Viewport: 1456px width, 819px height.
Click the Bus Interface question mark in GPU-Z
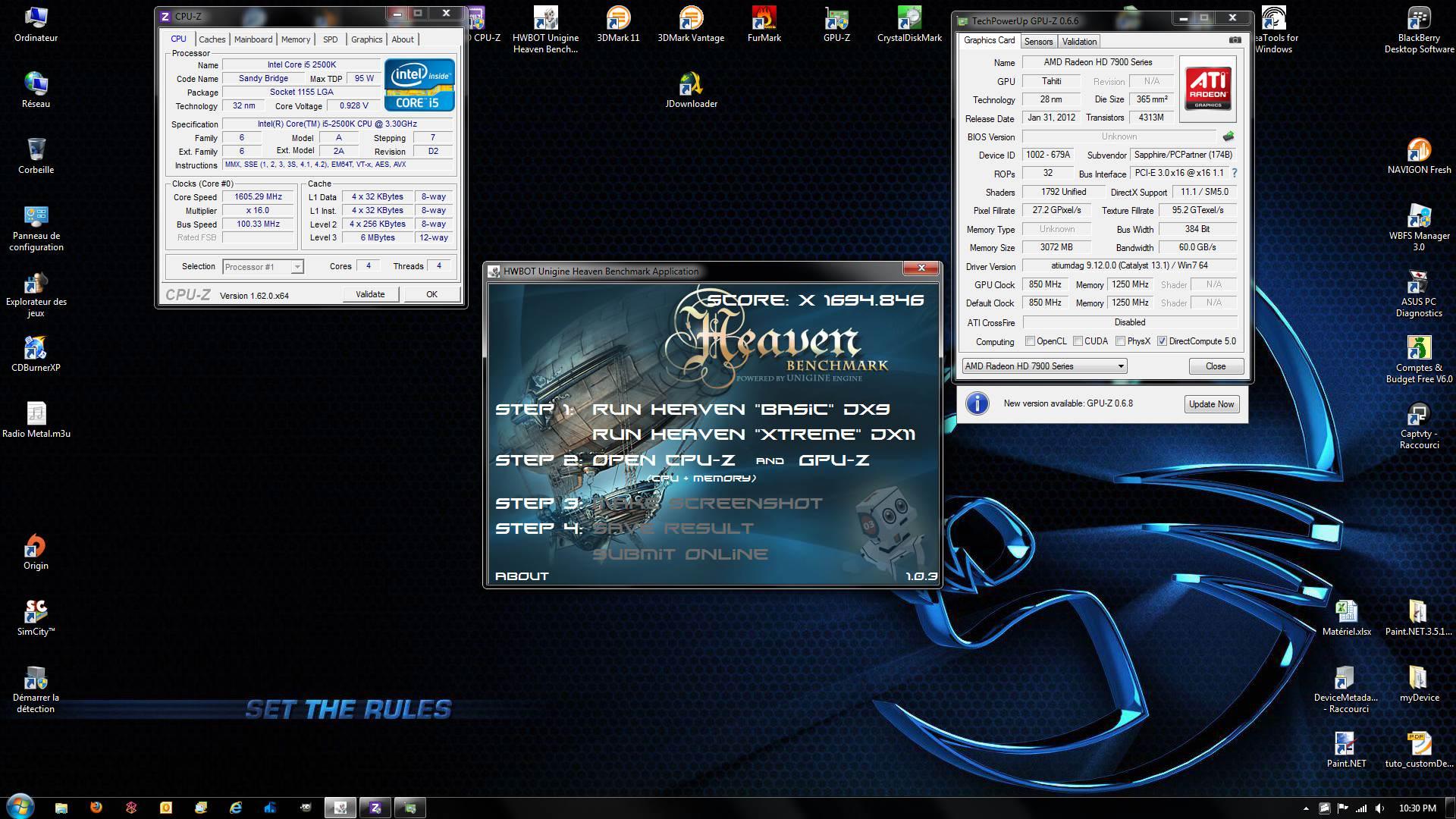click(1235, 173)
